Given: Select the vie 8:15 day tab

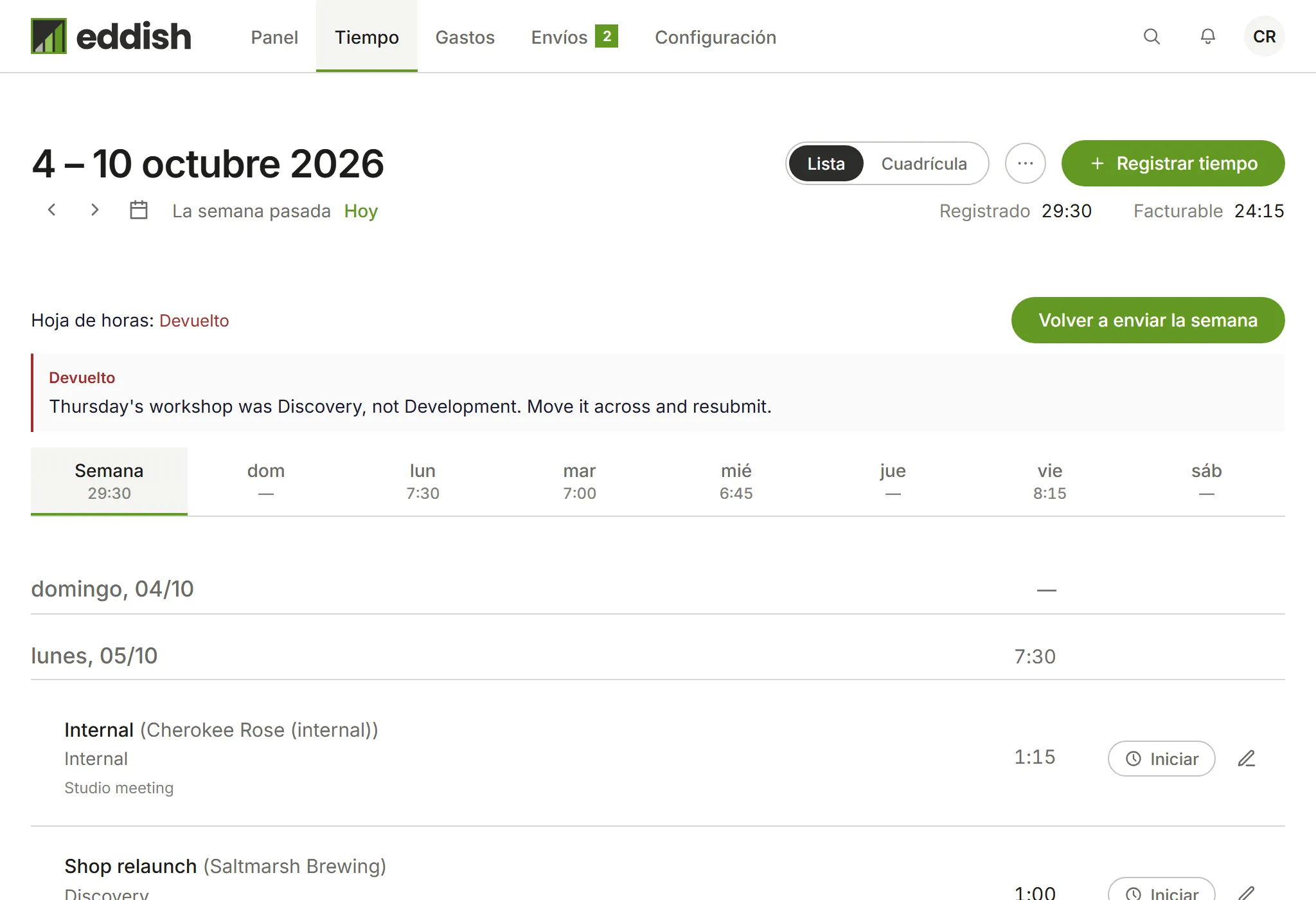Looking at the screenshot, I should (1050, 481).
